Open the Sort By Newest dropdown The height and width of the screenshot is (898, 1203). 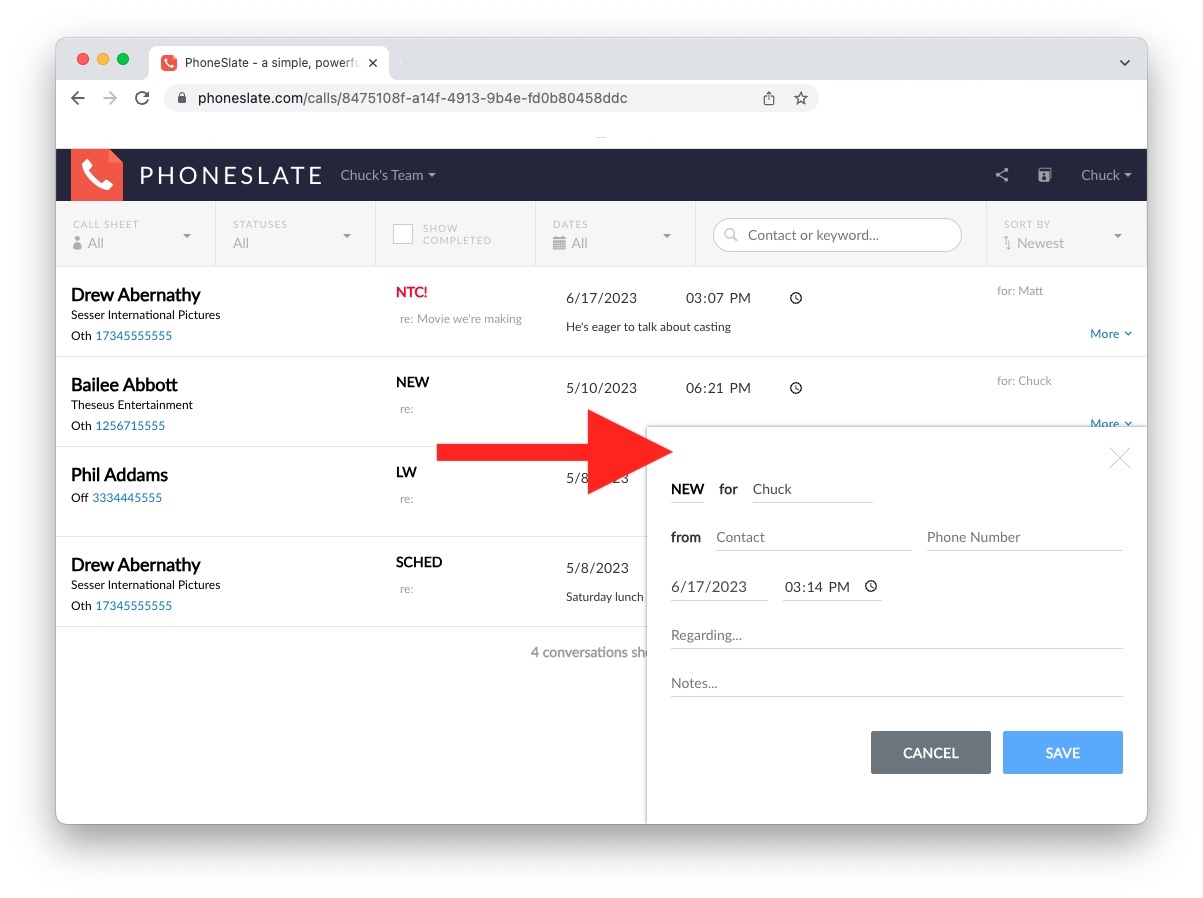pyautogui.click(x=1064, y=235)
